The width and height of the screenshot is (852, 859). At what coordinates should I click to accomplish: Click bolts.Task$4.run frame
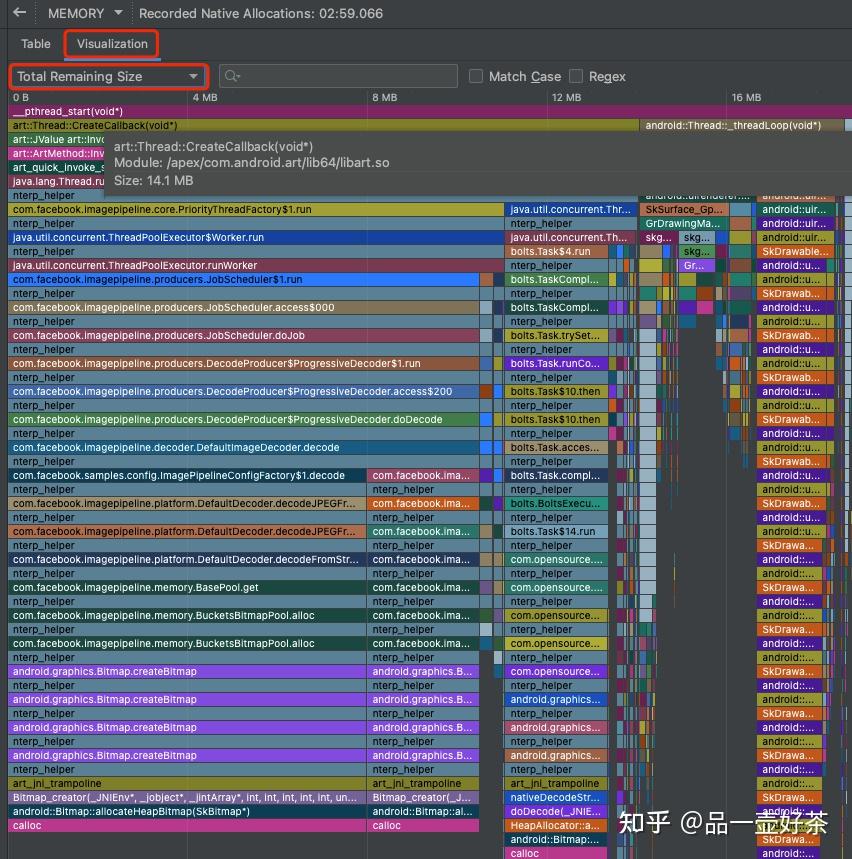556,251
